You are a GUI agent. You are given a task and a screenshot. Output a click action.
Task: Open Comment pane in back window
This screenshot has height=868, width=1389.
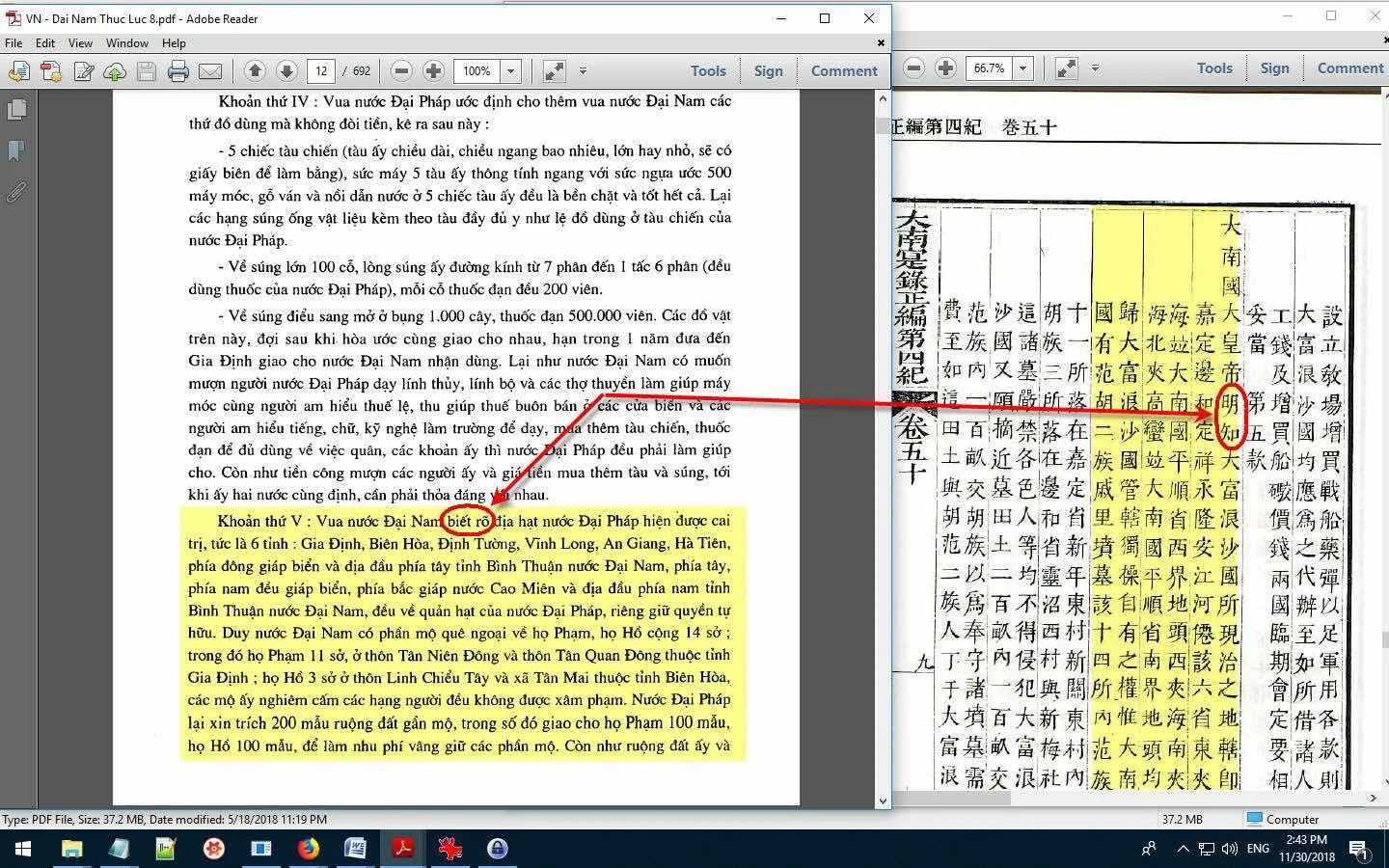click(1350, 68)
